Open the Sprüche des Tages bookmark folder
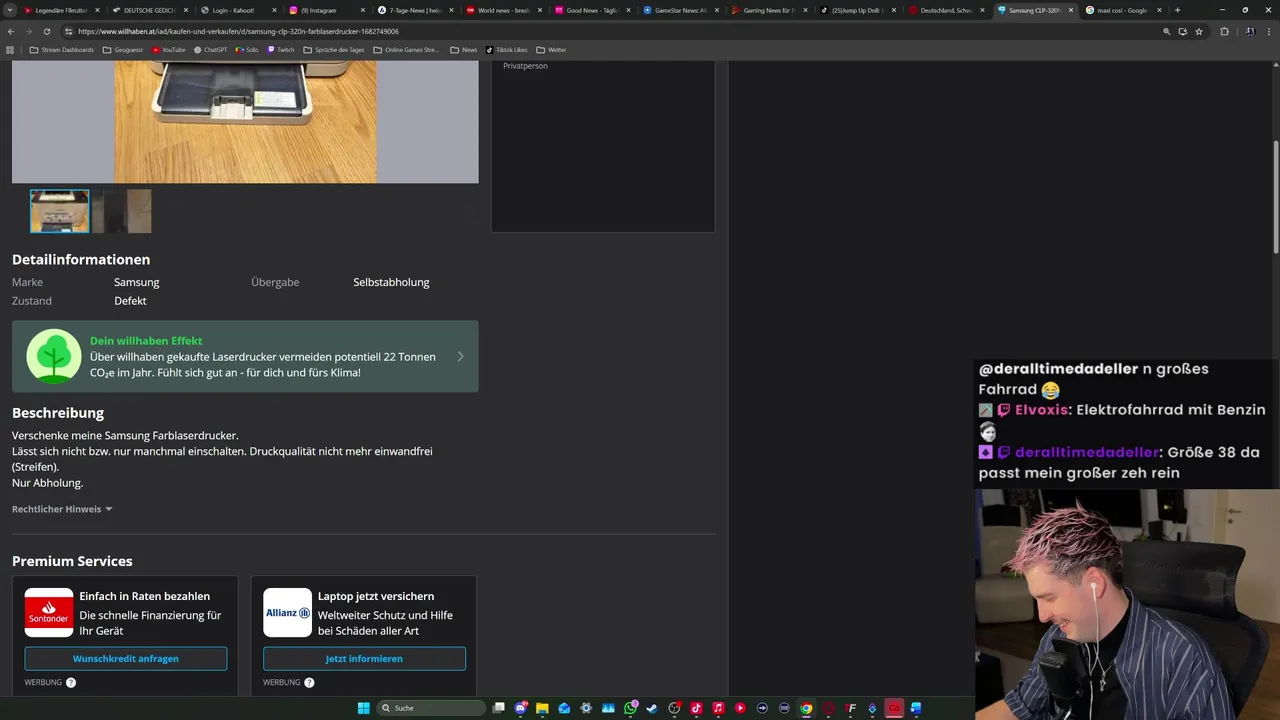 tap(333, 49)
